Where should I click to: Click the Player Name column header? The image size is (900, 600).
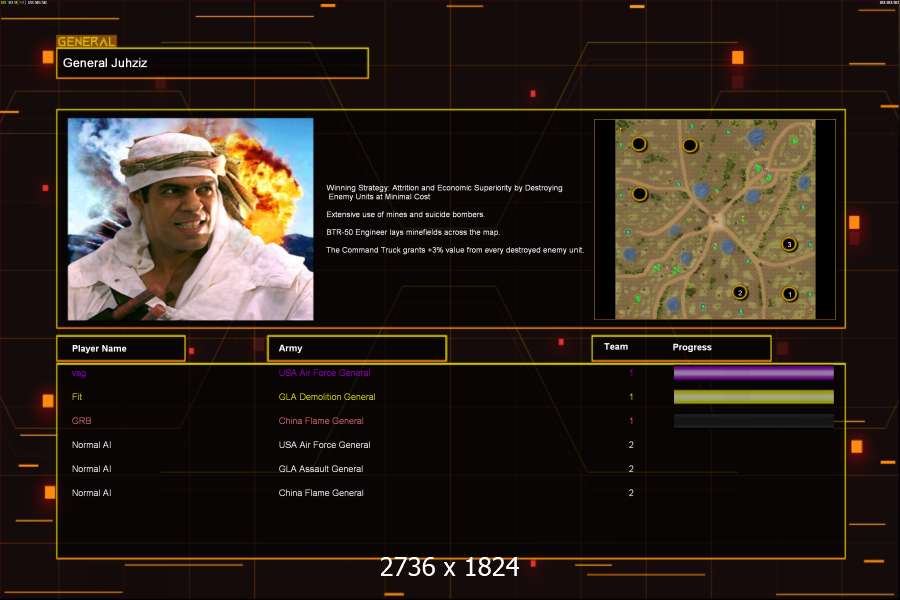click(121, 349)
